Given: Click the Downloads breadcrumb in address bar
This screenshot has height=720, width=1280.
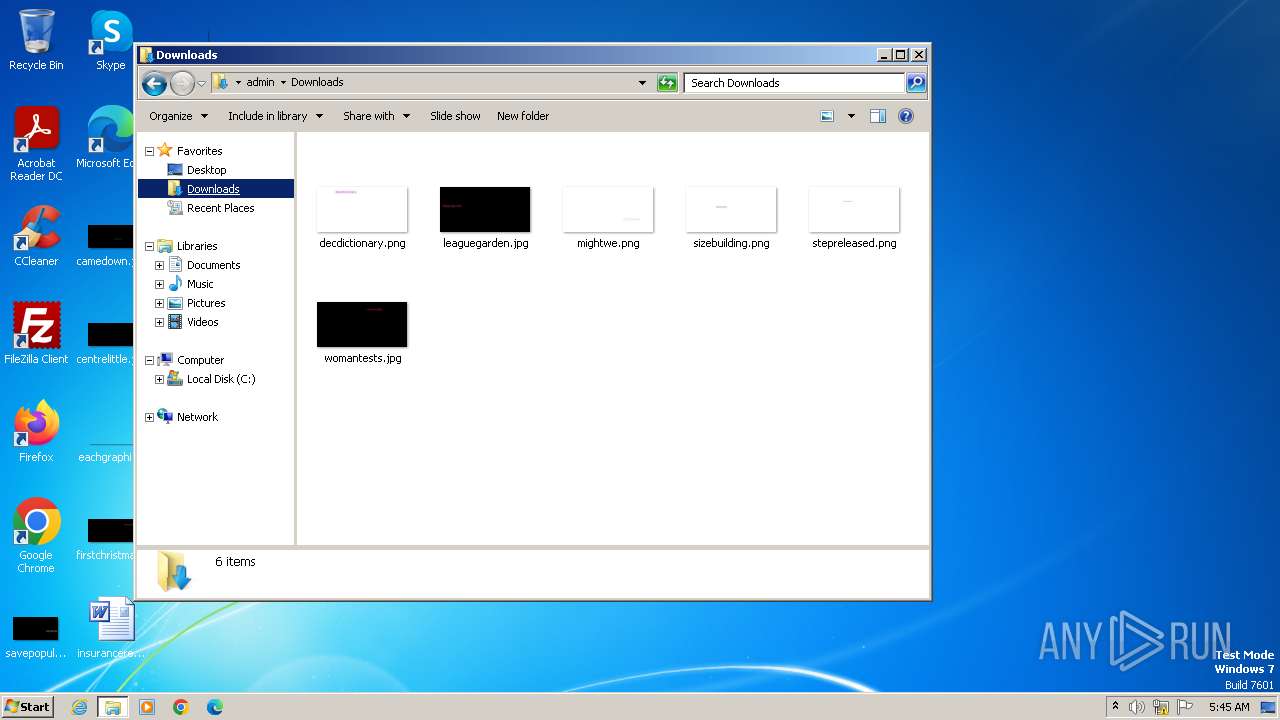Looking at the screenshot, I should (317, 83).
